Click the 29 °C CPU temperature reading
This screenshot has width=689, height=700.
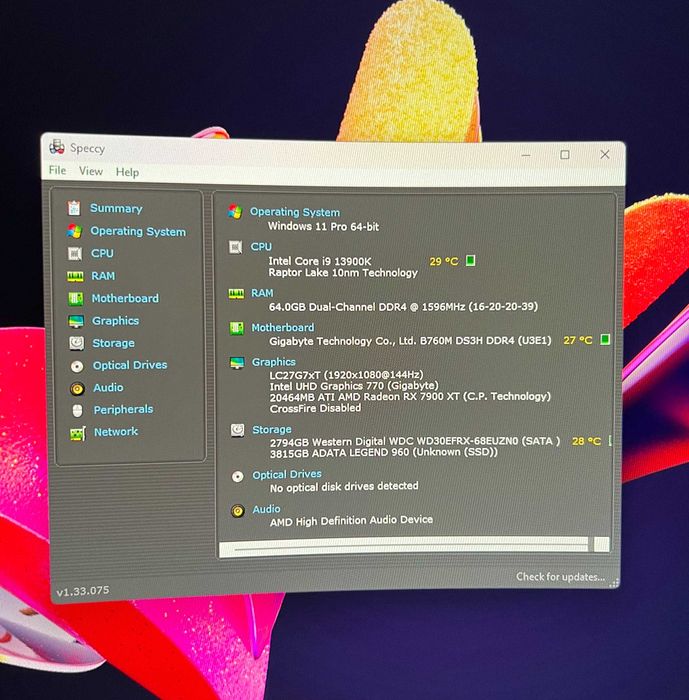(x=444, y=261)
